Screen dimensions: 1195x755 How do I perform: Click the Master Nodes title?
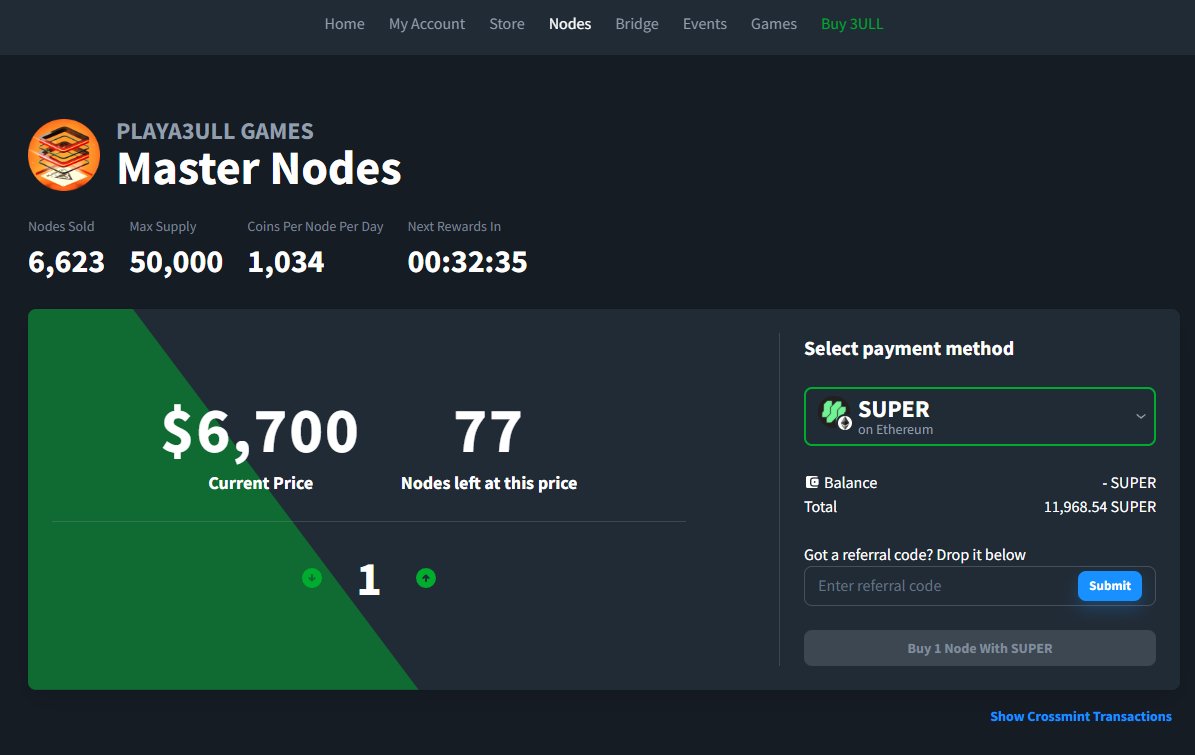click(259, 168)
